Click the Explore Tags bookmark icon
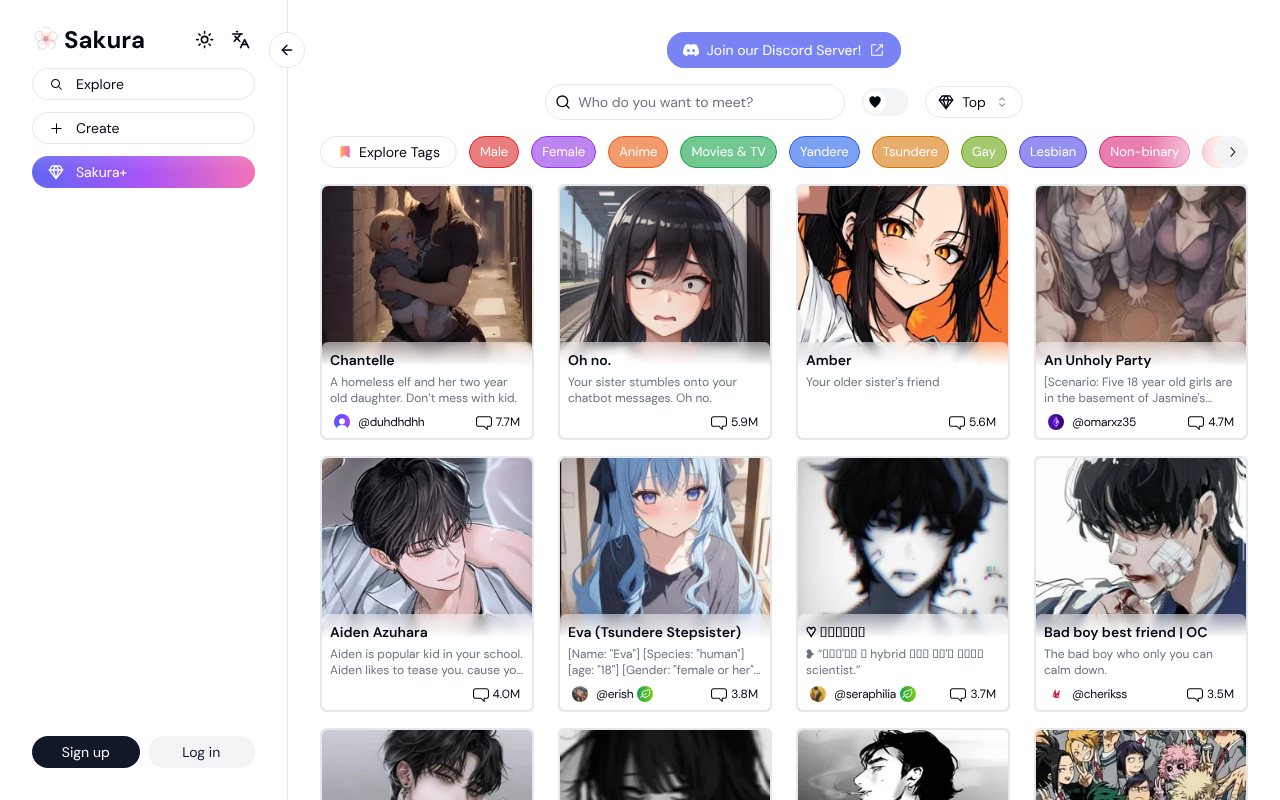Screen dimensions: 1280x800 click(x=344, y=152)
